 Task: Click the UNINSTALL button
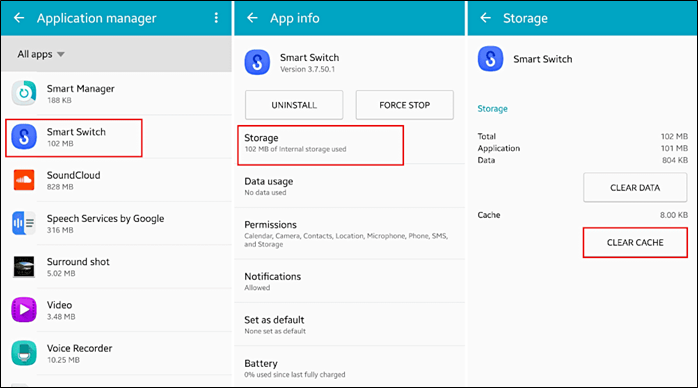click(294, 105)
